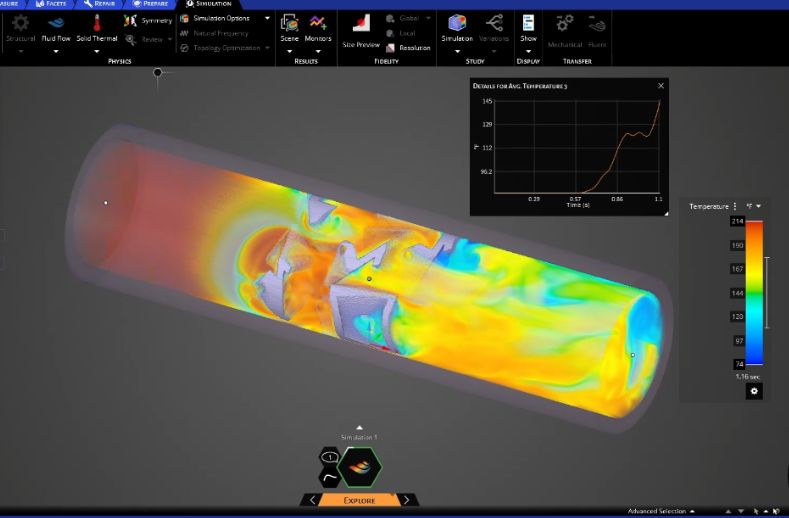Expand the Global fidelity dropdown arrow
Screen dimensions: 789x518
(x=428, y=18)
